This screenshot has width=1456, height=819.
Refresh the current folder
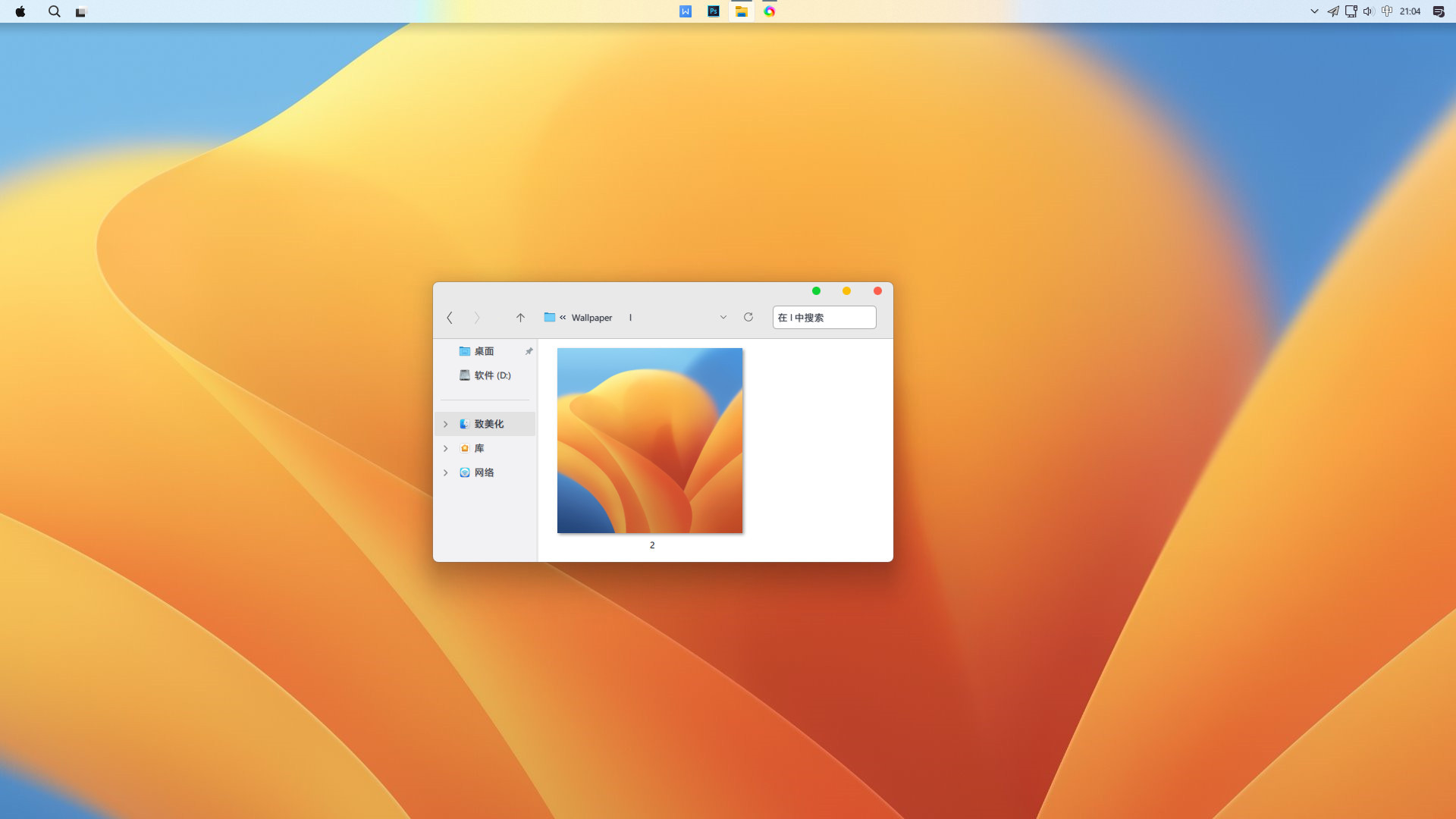tap(748, 317)
